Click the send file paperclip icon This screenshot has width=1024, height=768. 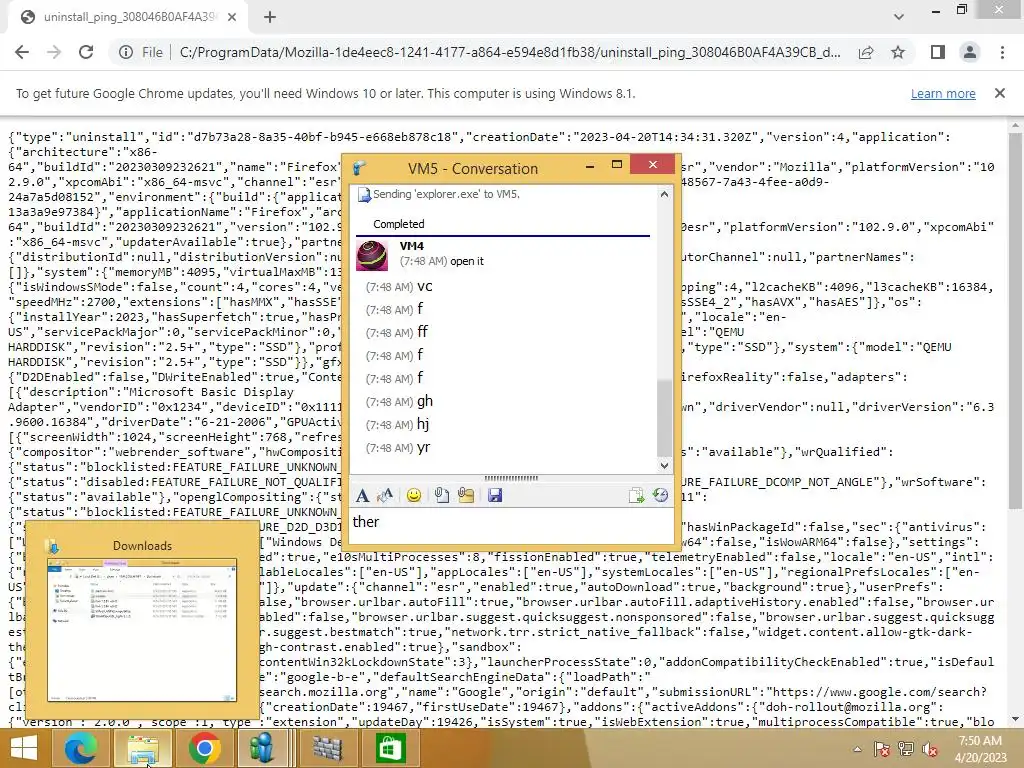pyautogui.click(x=441, y=496)
